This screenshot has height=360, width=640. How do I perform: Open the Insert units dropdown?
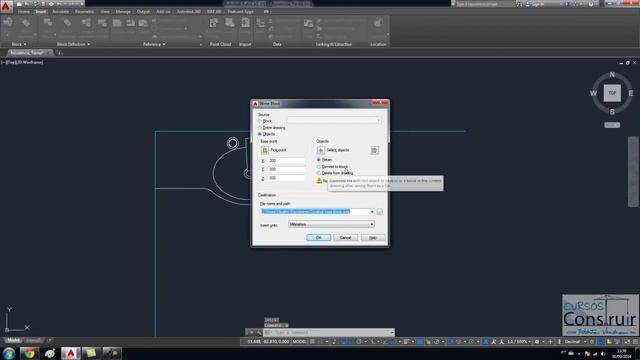(x=331, y=224)
